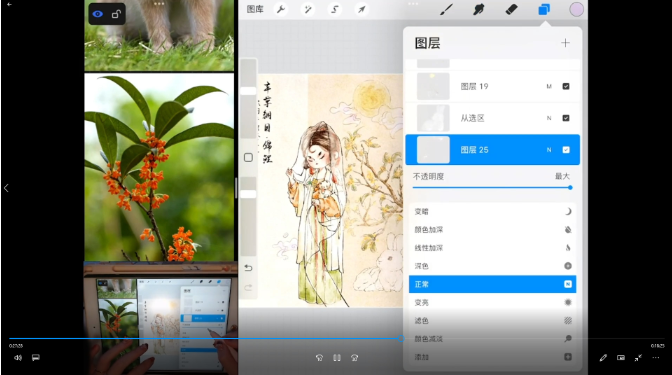Viewport: 672px width, 375px height.
Task: Choose 颜色加深 blend mode
Action: pyautogui.click(x=492, y=230)
